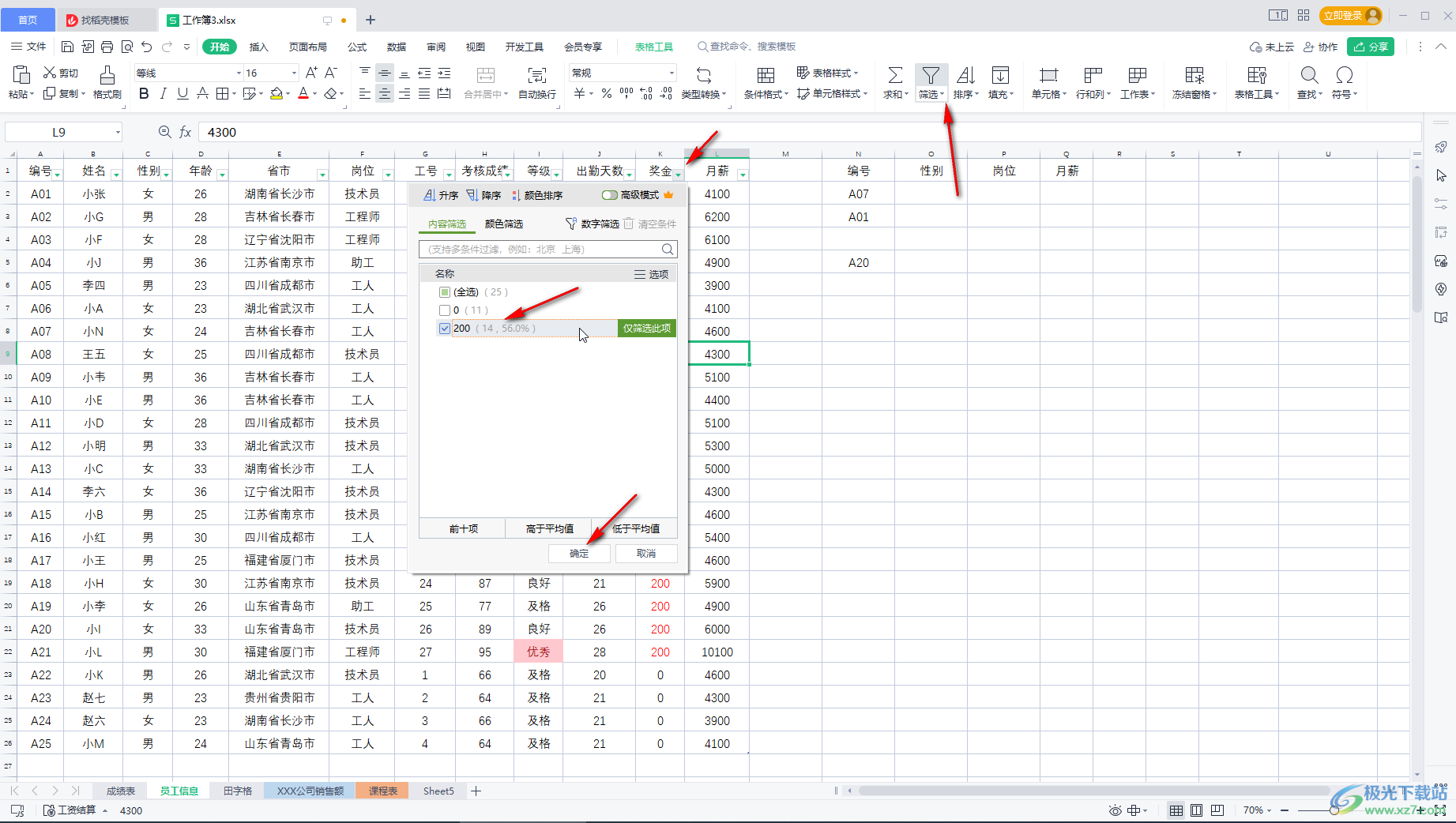Click the Ascending (升序) sort in filter popup
This screenshot has width=1456, height=823.
click(441, 195)
